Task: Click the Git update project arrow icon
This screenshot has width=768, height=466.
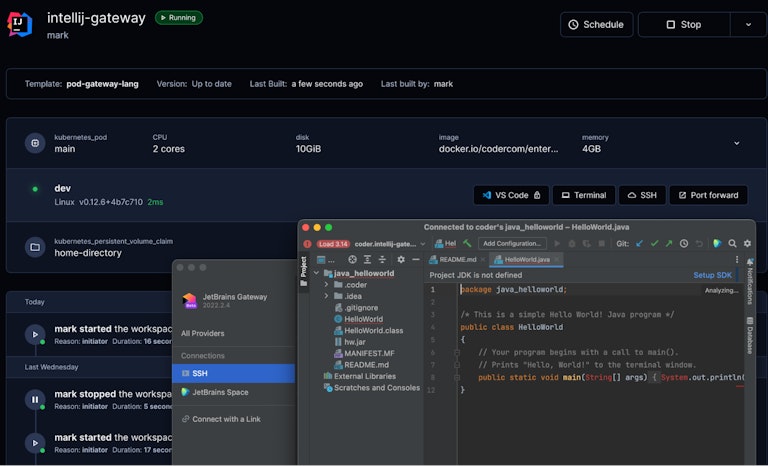Action: (x=639, y=243)
